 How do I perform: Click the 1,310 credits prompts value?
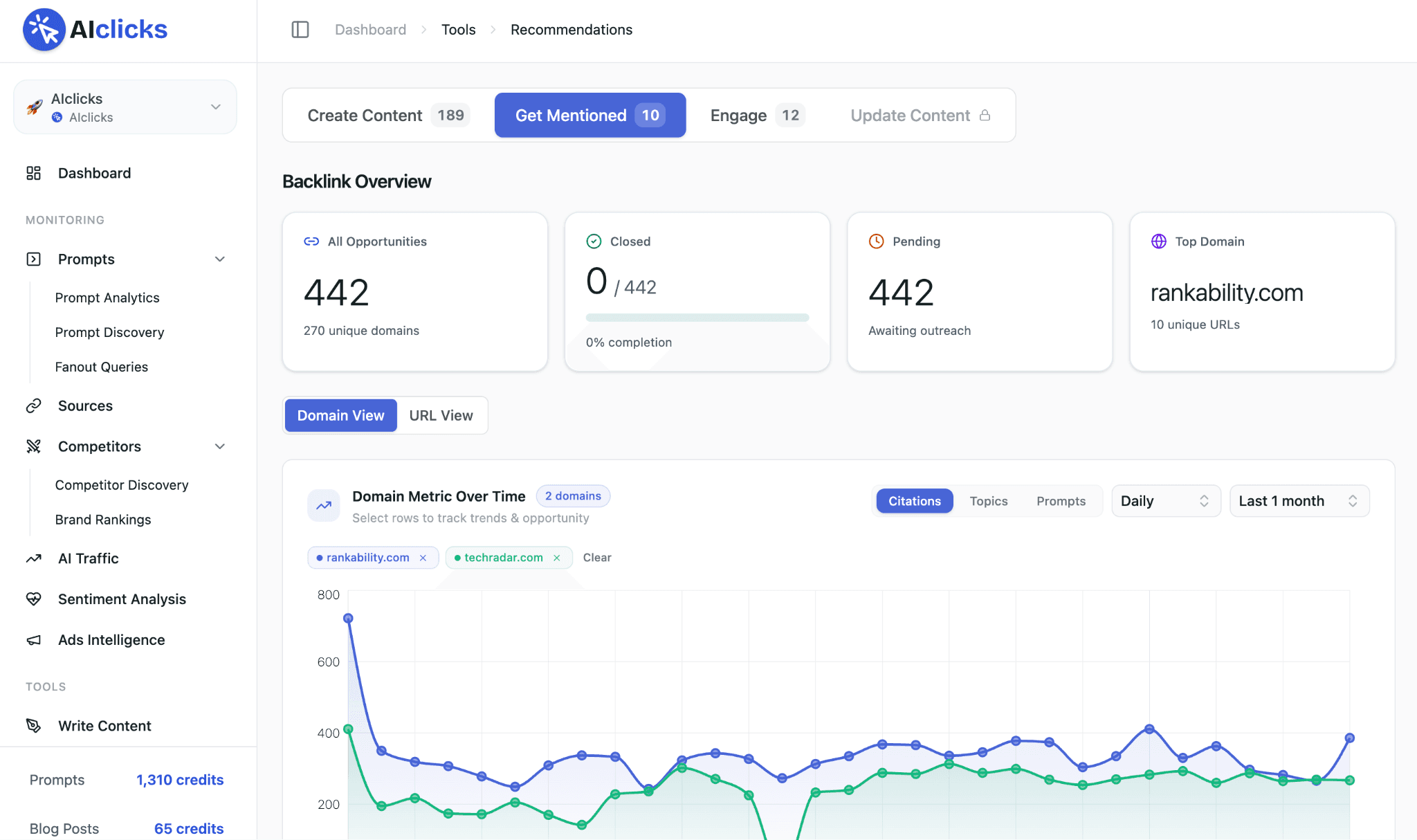[x=180, y=780]
